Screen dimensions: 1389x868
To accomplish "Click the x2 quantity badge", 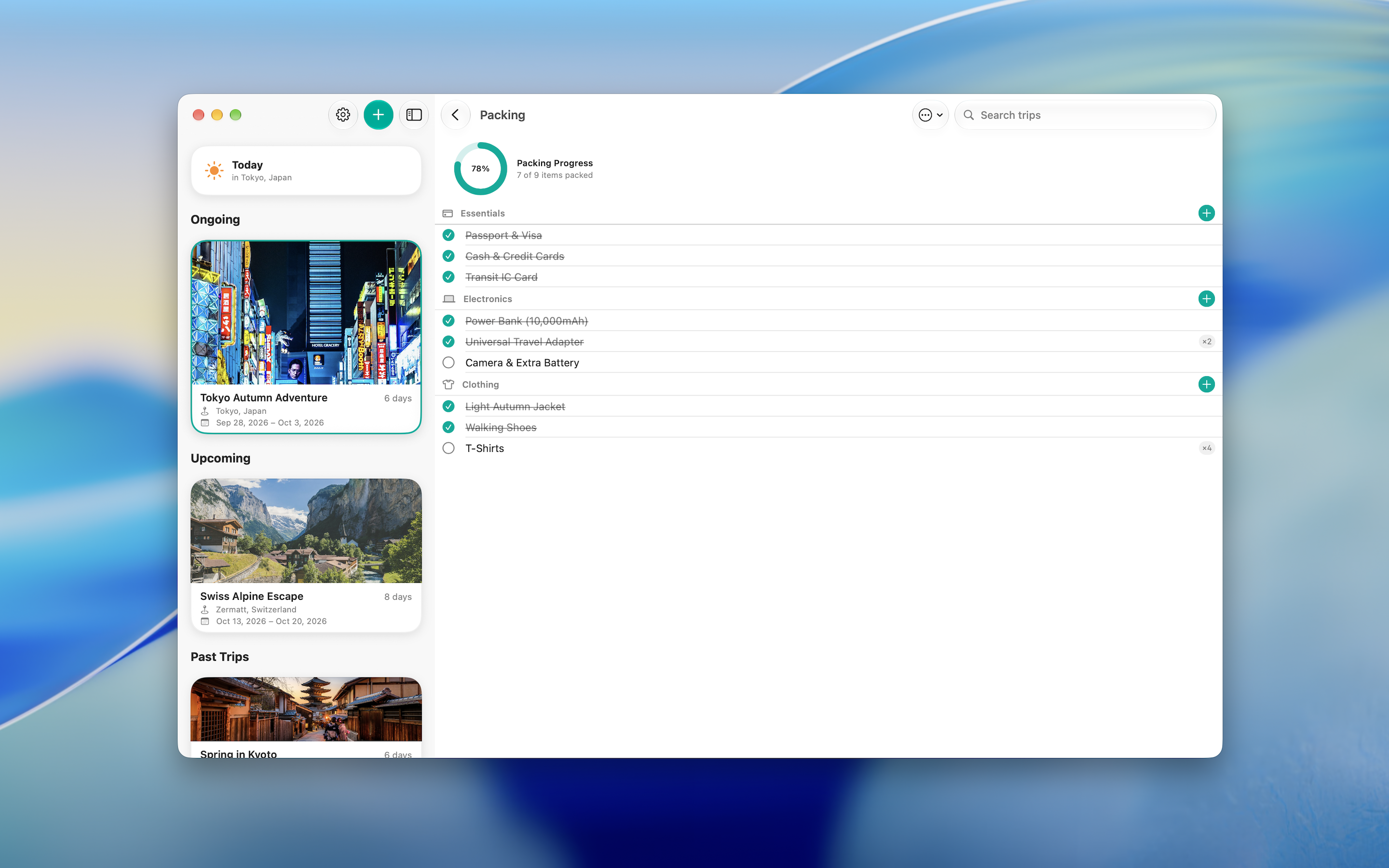I will (1207, 341).
